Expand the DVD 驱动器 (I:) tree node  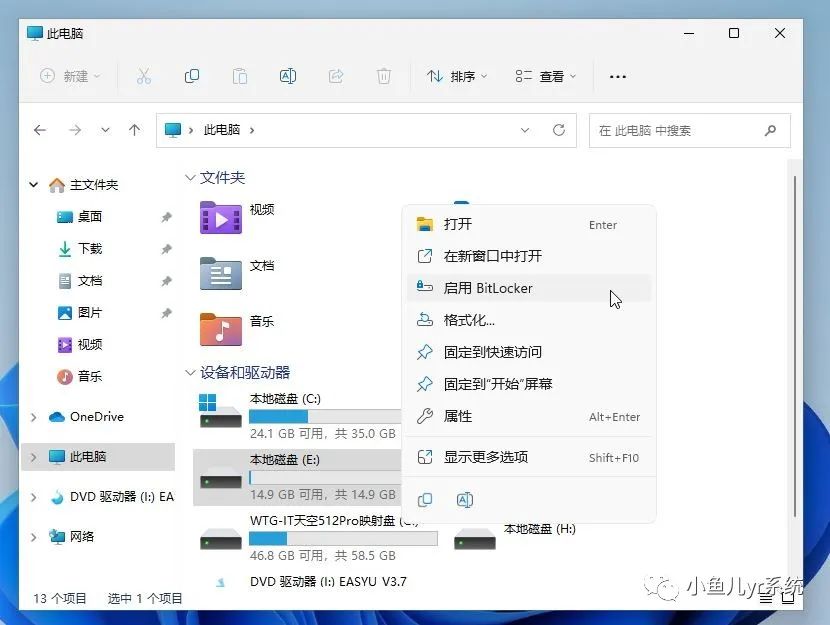point(33,497)
